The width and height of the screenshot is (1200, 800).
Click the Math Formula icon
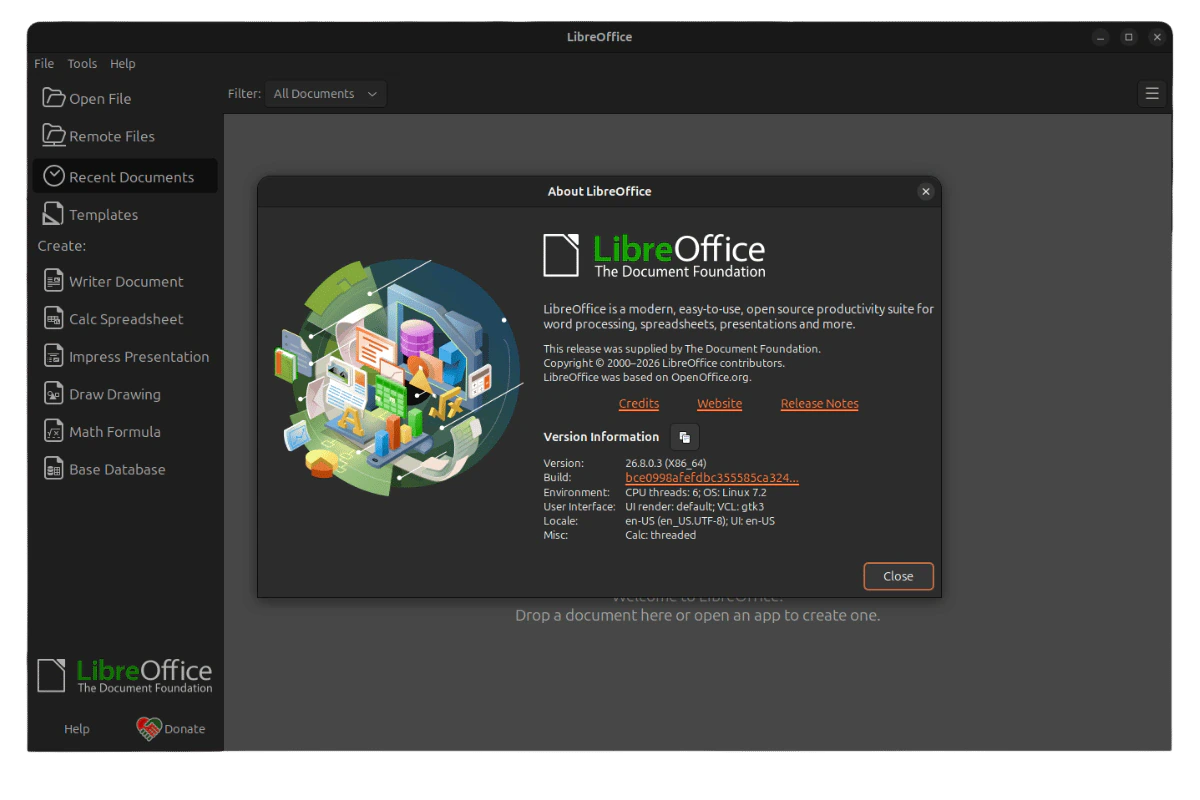pyautogui.click(x=54, y=431)
